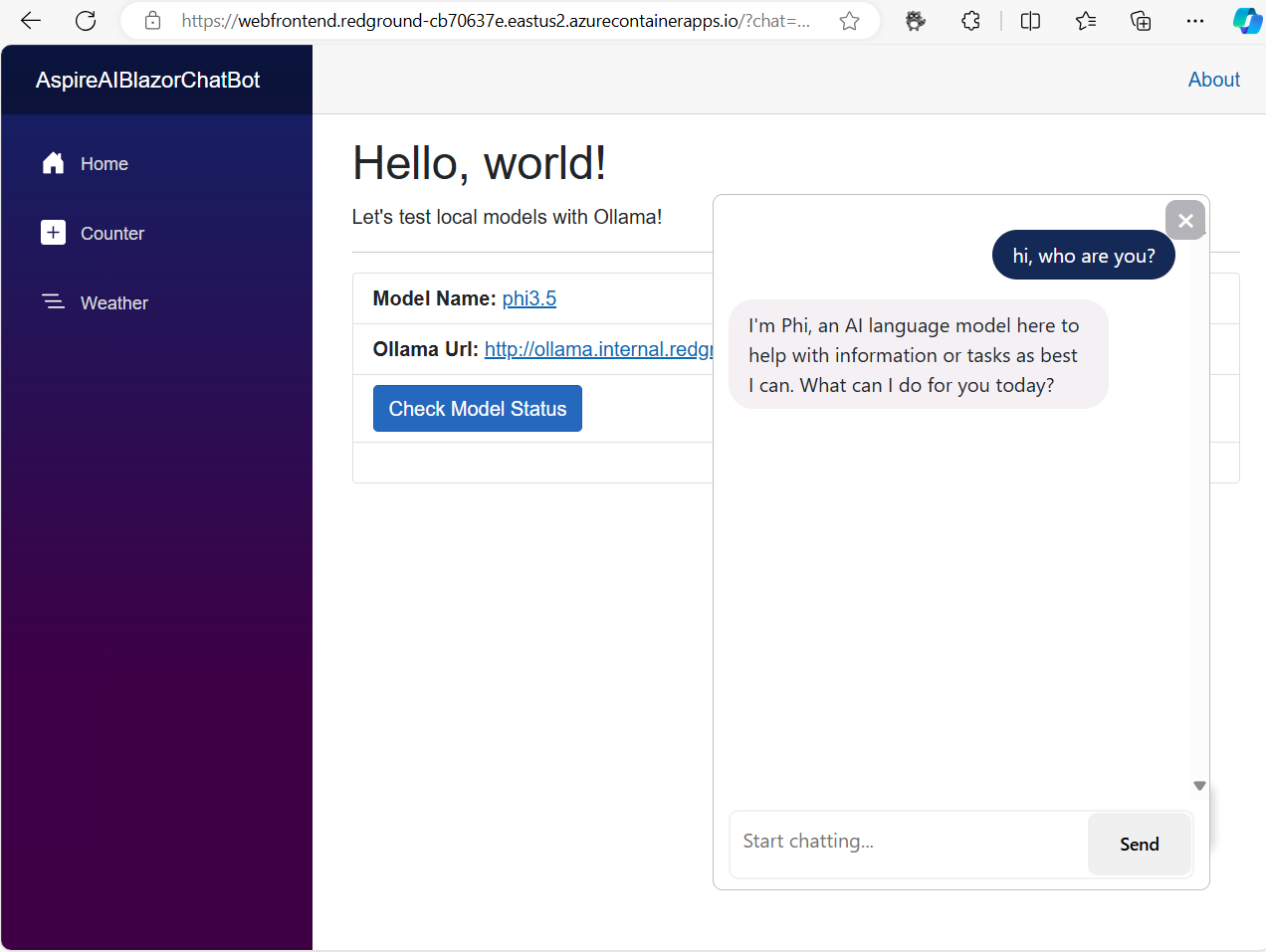
Task: Open the Weather nav item
Action: 114,303
